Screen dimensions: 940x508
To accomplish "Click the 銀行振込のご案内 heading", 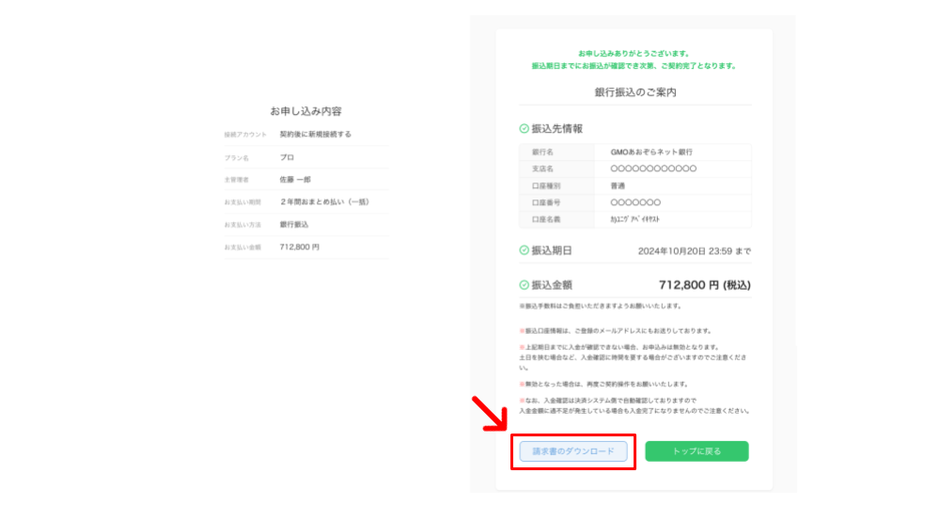I will coord(635,92).
